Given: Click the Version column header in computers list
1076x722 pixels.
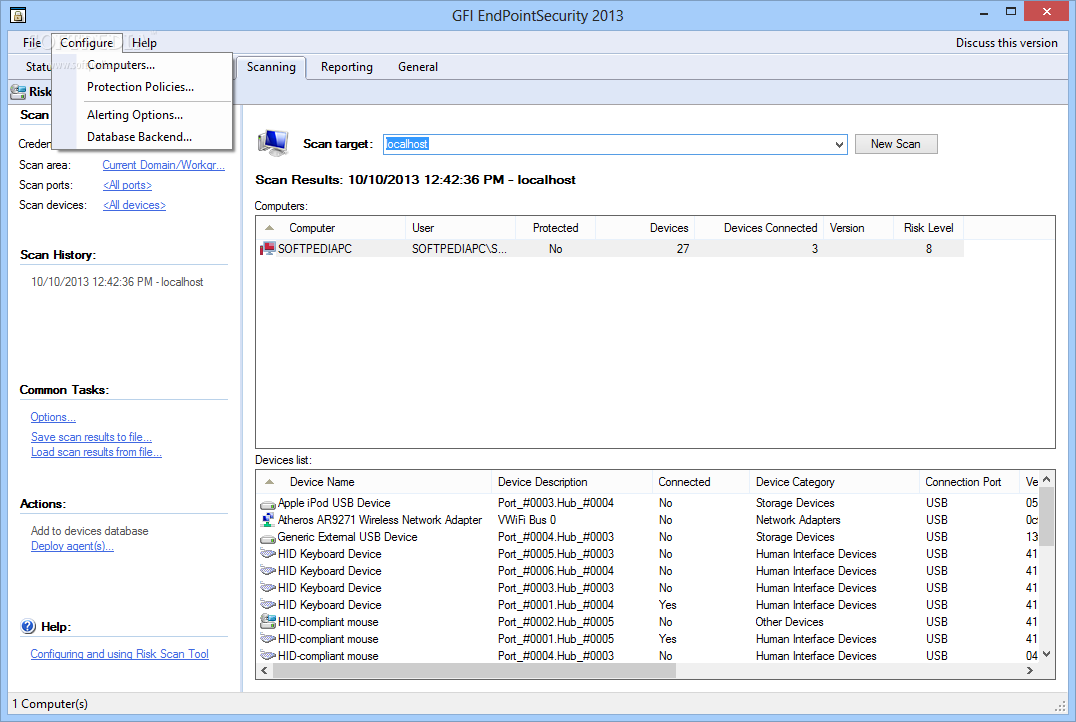Looking at the screenshot, I should 858,228.
